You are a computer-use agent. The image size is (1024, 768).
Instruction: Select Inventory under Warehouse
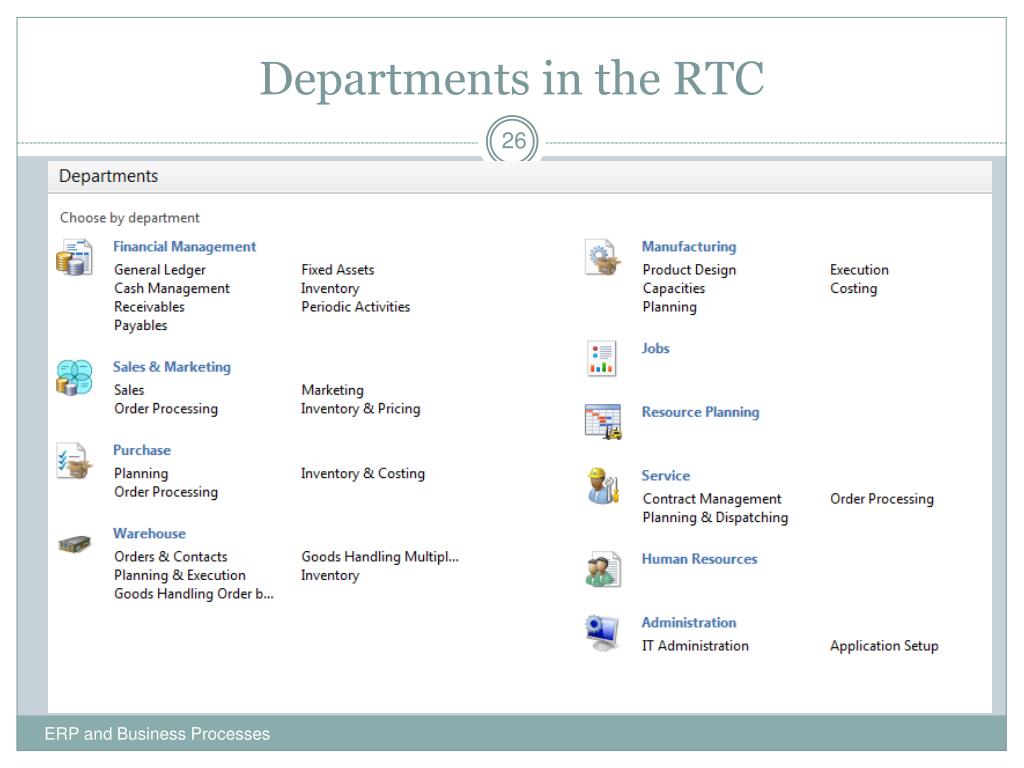coord(330,575)
